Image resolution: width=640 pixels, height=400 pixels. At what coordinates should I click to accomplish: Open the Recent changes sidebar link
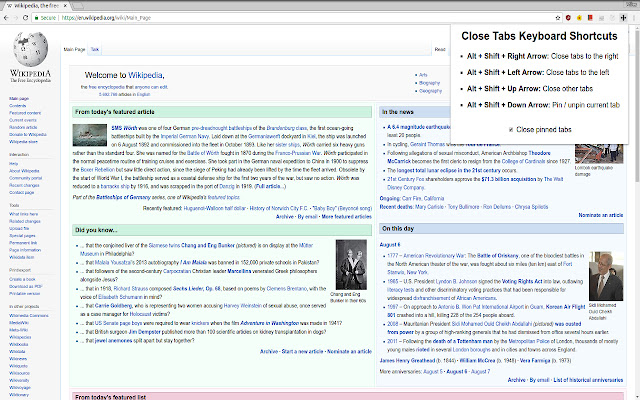point(24,186)
